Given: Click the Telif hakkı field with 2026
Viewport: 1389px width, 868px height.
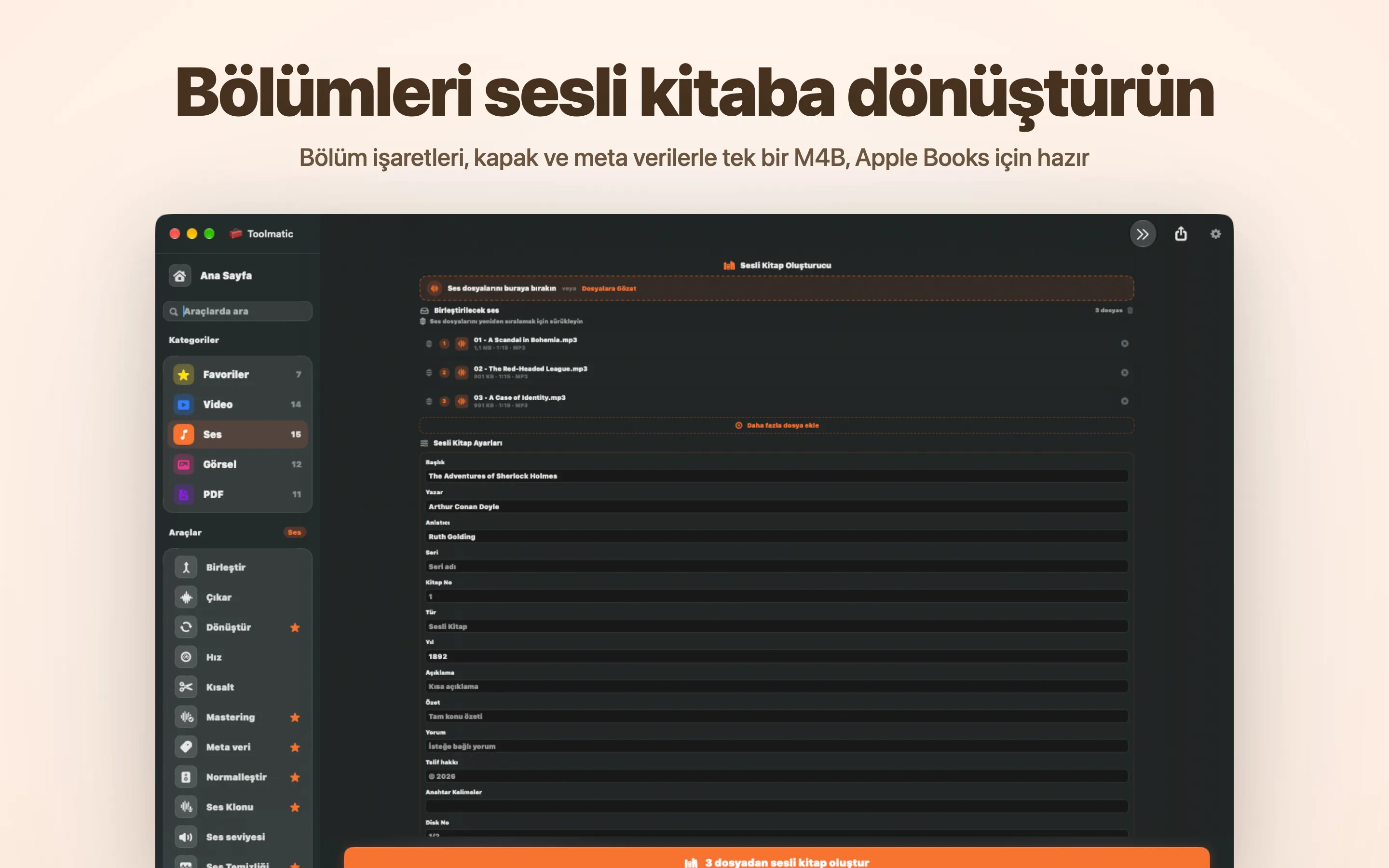Looking at the screenshot, I should (776, 776).
